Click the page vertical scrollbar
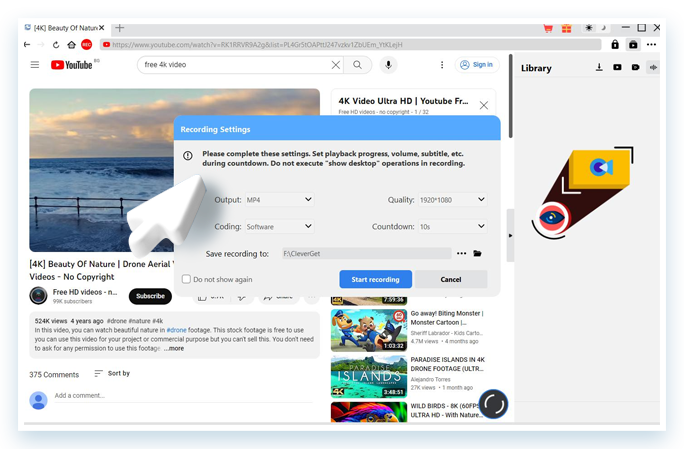This screenshot has height=449, width=684. click(x=510, y=96)
